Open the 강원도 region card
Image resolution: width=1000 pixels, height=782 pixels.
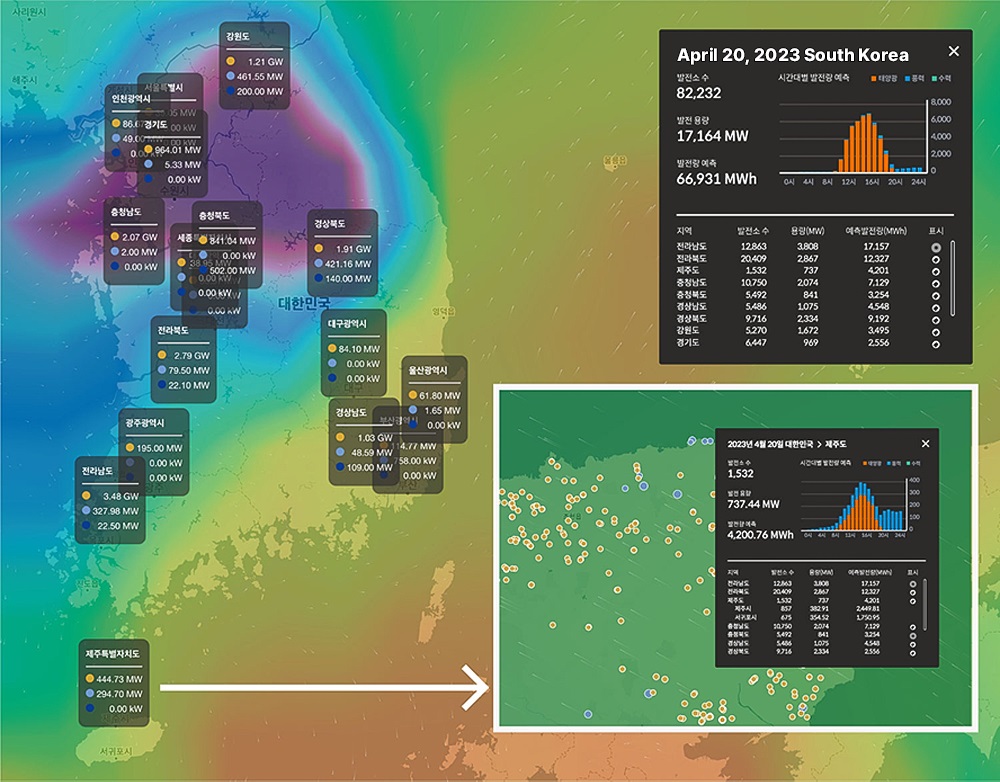point(254,66)
